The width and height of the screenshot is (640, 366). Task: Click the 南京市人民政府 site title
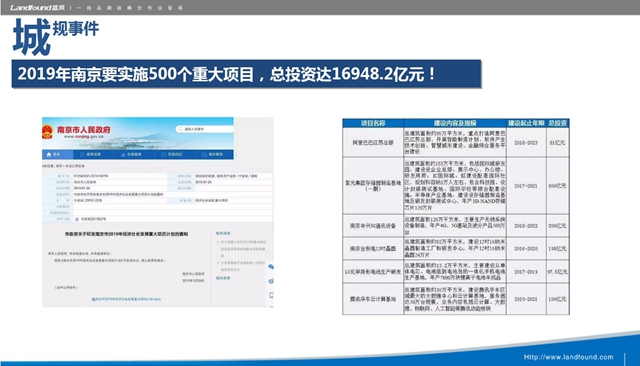(84, 130)
